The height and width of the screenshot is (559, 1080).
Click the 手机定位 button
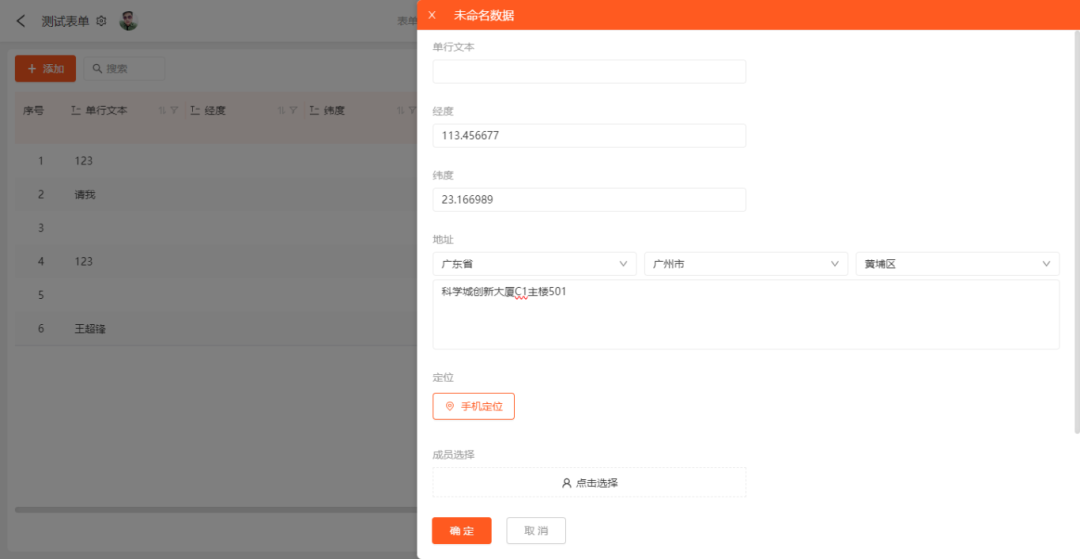pyautogui.click(x=474, y=406)
